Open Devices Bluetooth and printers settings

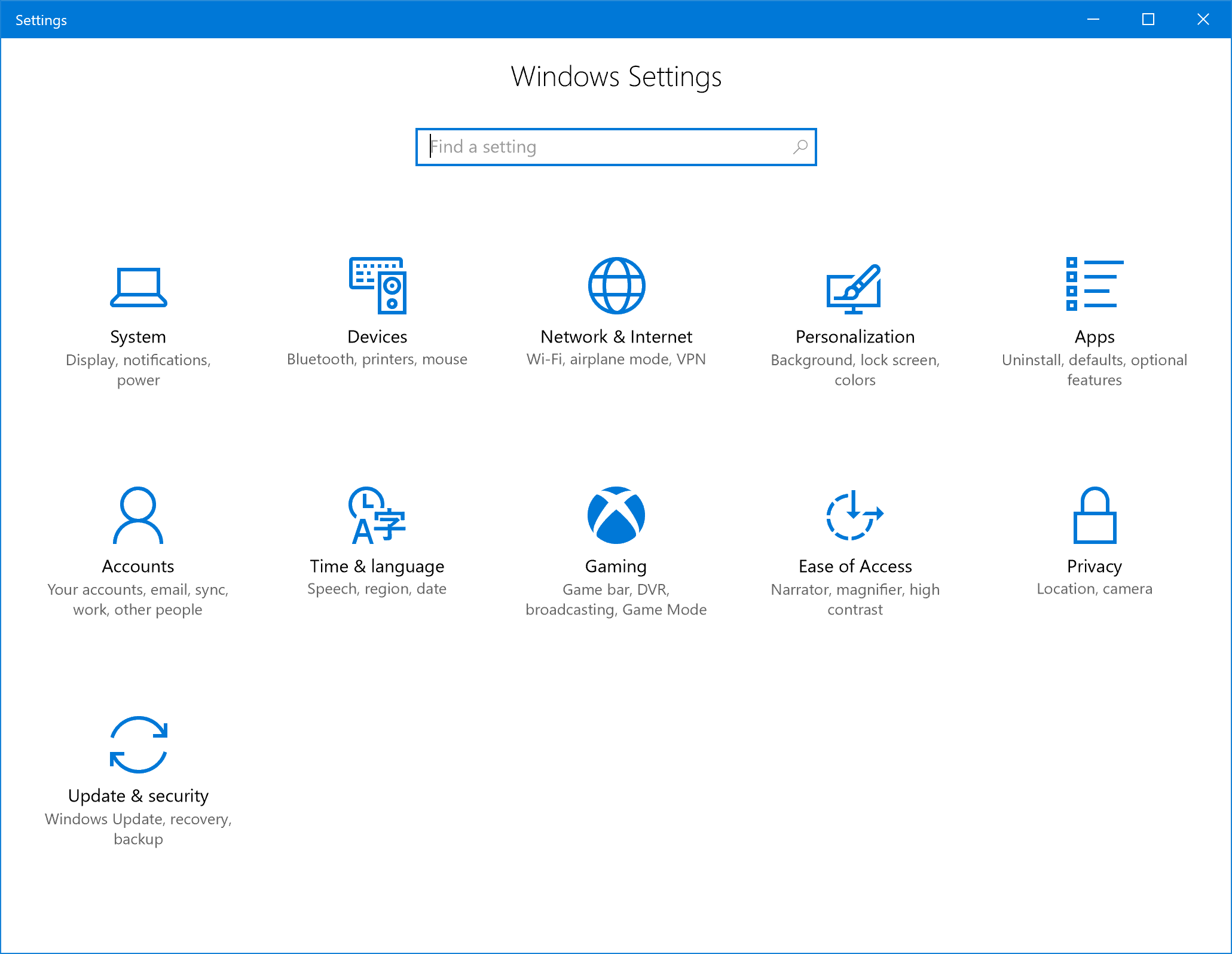pyautogui.click(x=378, y=310)
